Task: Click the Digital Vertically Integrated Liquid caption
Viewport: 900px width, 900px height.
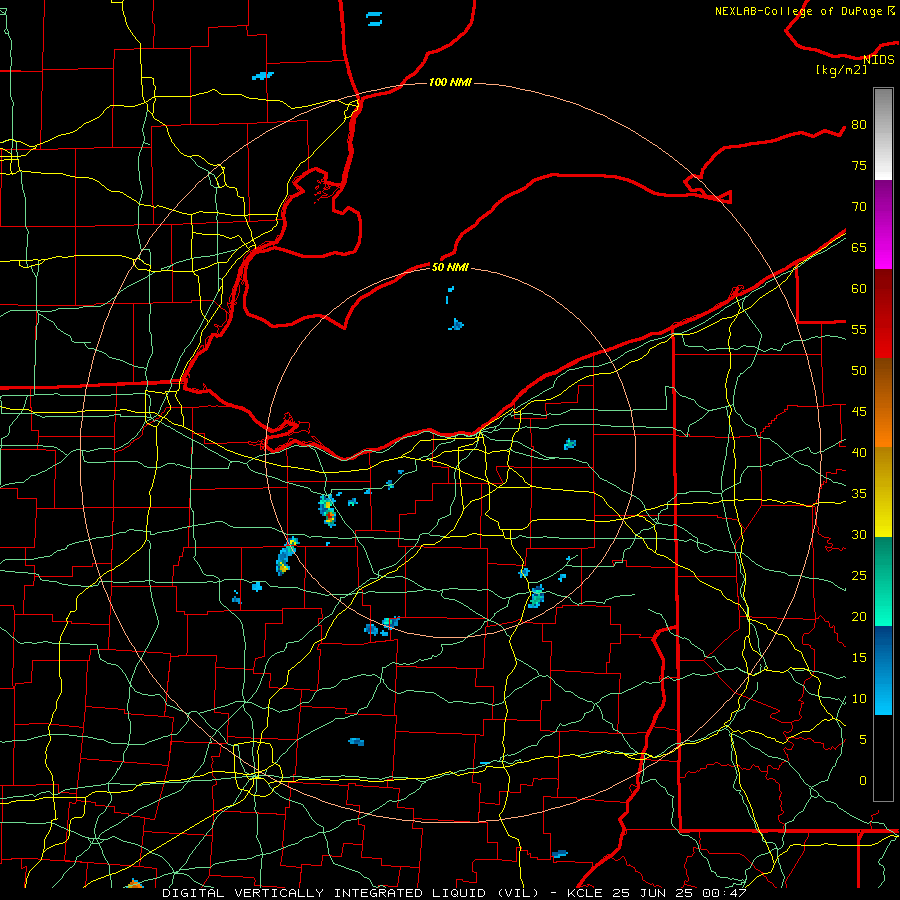Action: click(454, 893)
